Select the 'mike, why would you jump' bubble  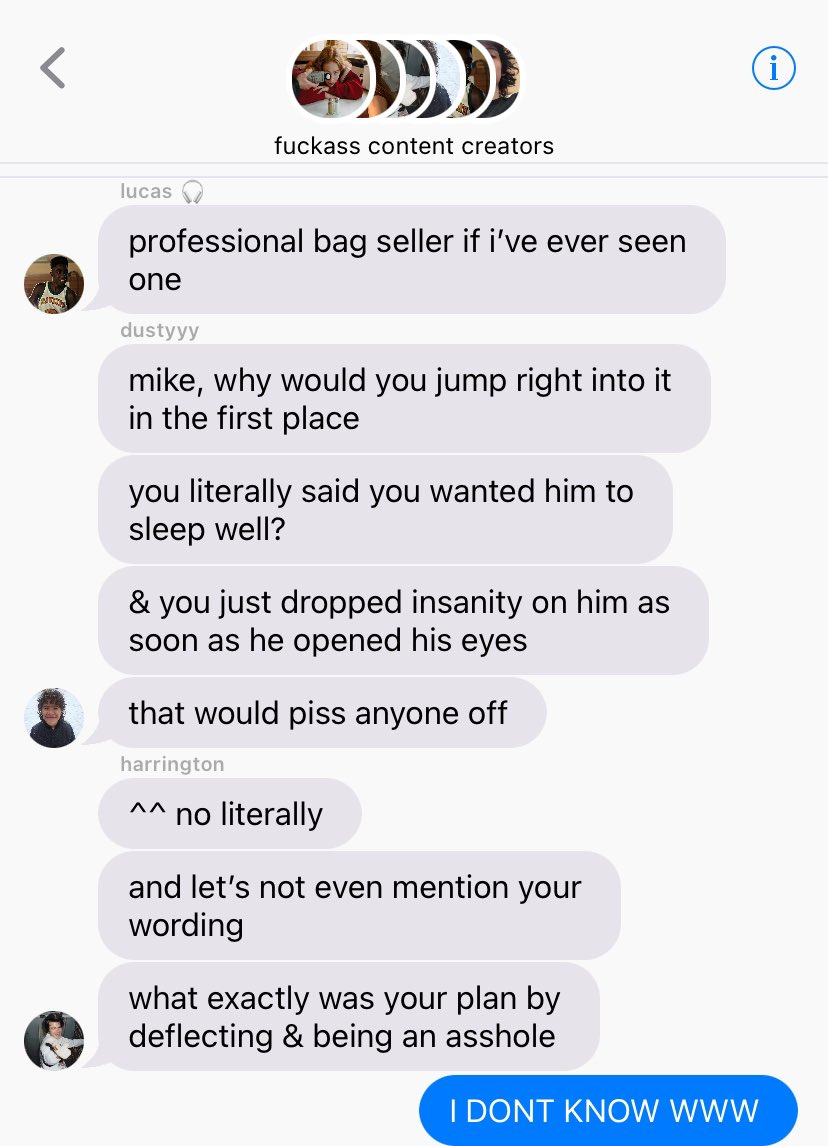[x=404, y=398]
